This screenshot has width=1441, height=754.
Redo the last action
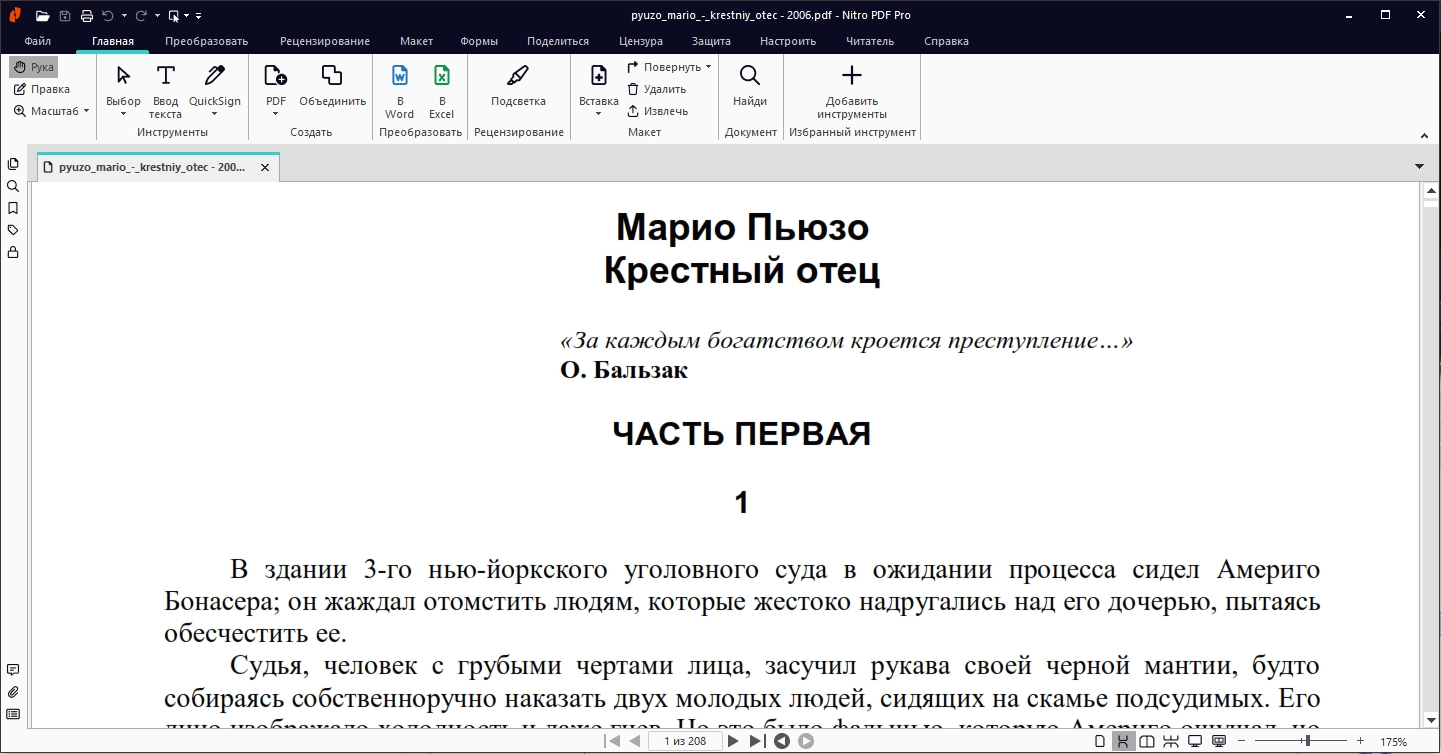click(x=141, y=16)
